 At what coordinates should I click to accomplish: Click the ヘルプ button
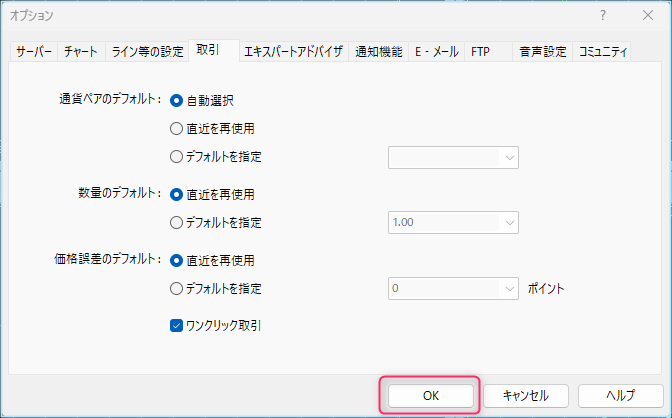tap(620, 395)
